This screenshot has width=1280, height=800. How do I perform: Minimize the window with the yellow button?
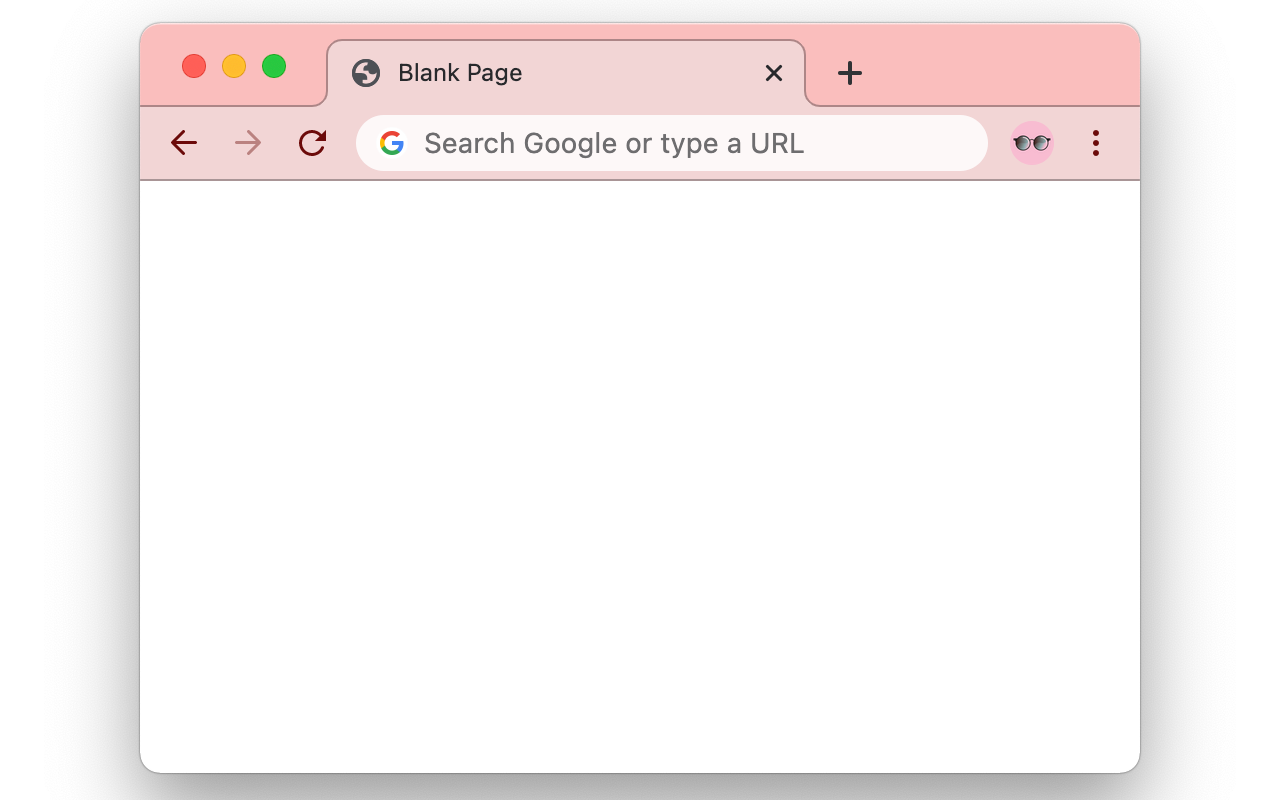(x=234, y=66)
